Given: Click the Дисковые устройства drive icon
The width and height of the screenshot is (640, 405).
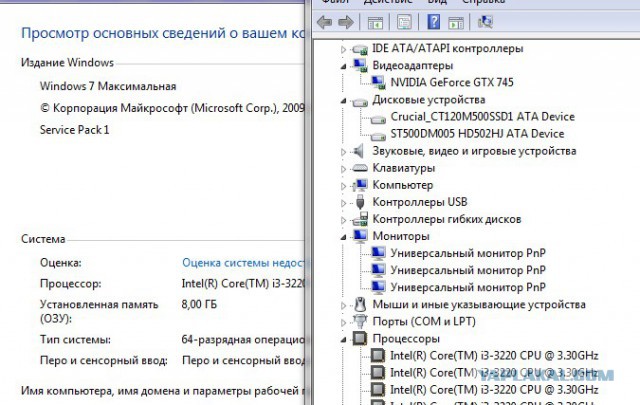Looking at the screenshot, I should click(360, 101).
